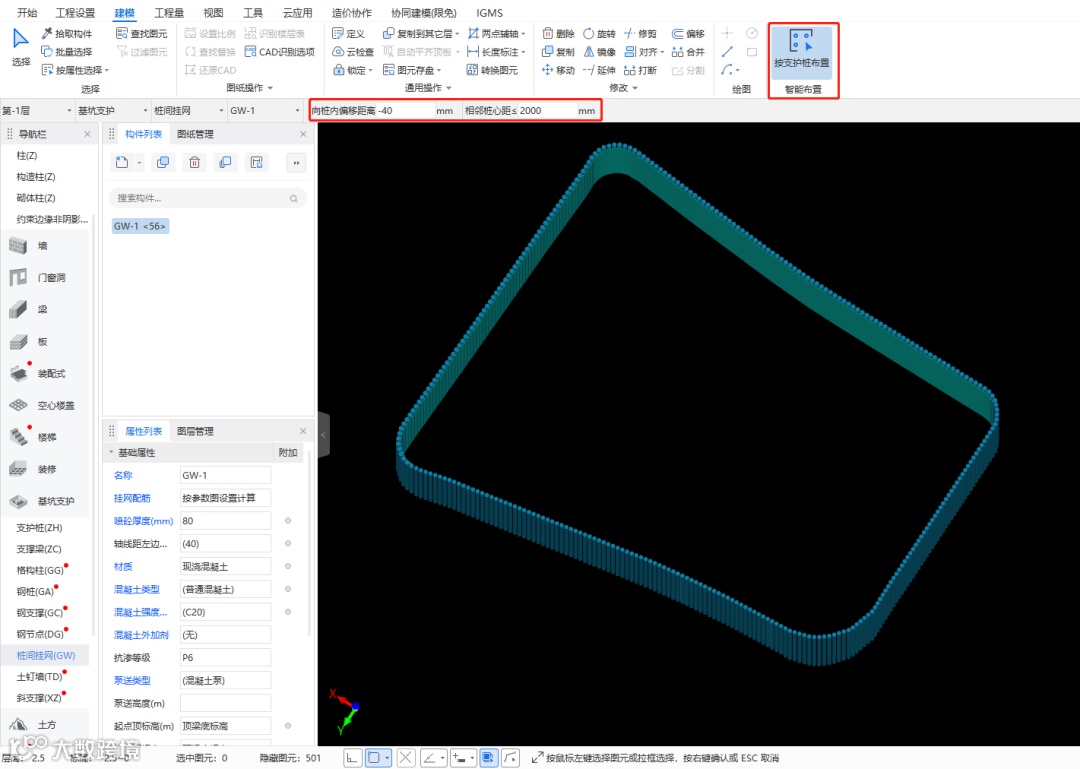Toggle 起点顶标高 附加 option
This screenshot has height=769, width=1080.
[288, 726]
